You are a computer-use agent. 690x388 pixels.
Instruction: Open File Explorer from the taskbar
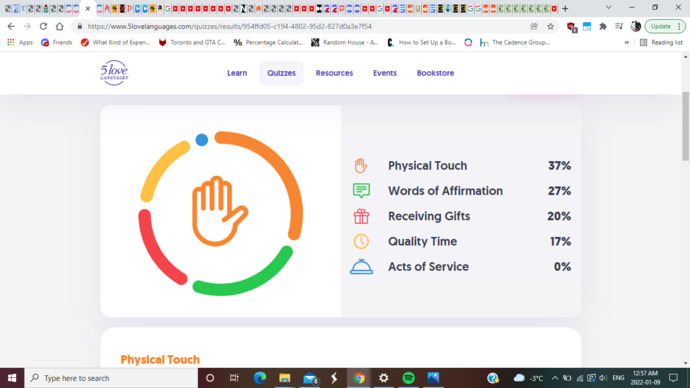pos(284,378)
